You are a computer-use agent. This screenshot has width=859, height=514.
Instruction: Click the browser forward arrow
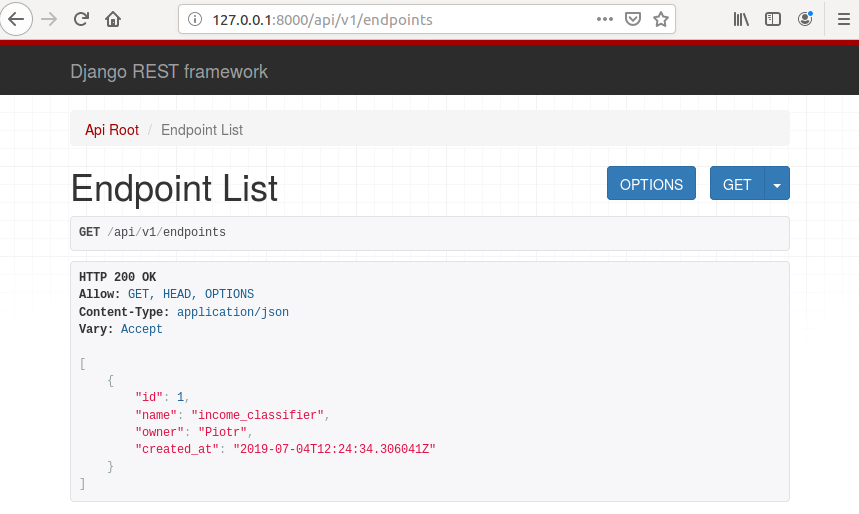click(x=49, y=19)
